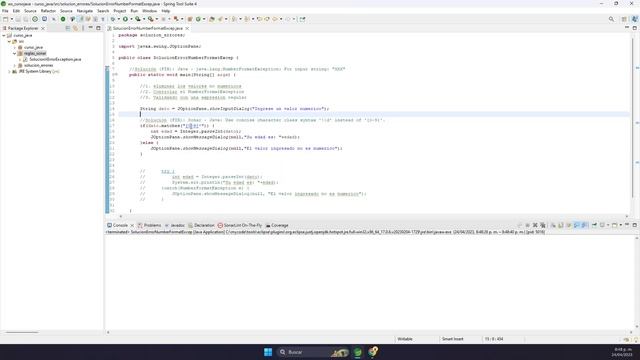Click the External Tools launch icon
Image resolution: width=640 pixels, height=360 pixels.
click(x=150, y=19)
